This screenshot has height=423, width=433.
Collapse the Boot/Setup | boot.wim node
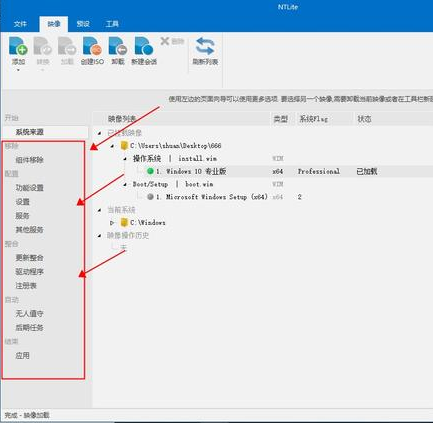point(125,185)
